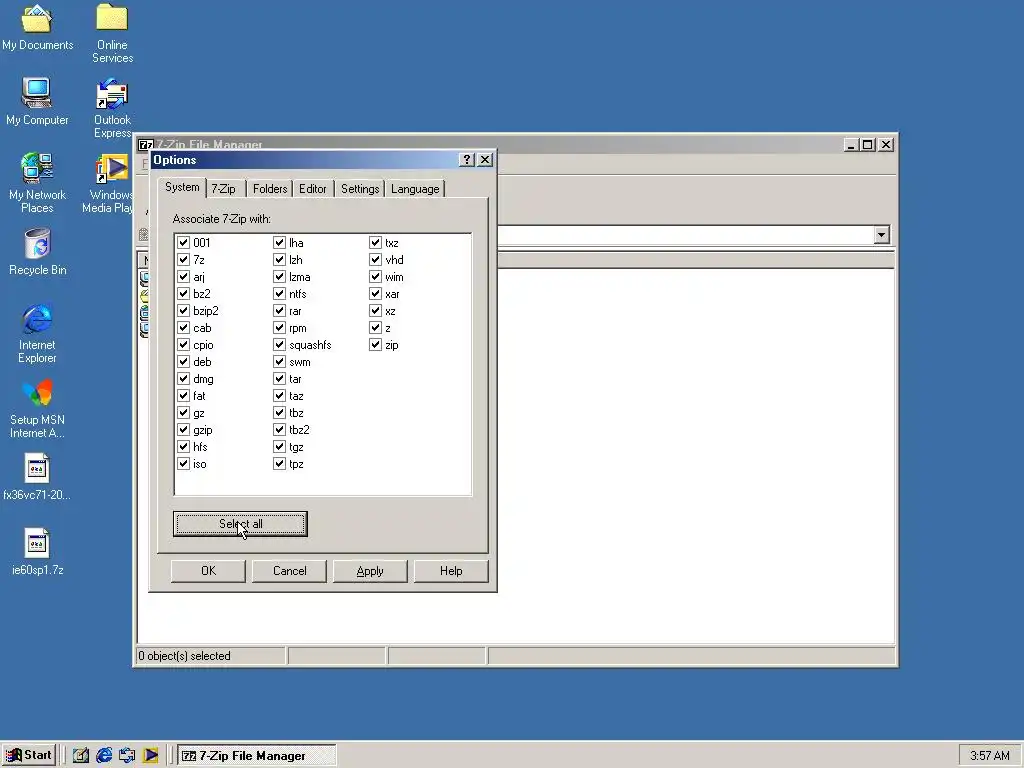Toggle the rar association checkbox
1024x768 pixels.
(280, 310)
